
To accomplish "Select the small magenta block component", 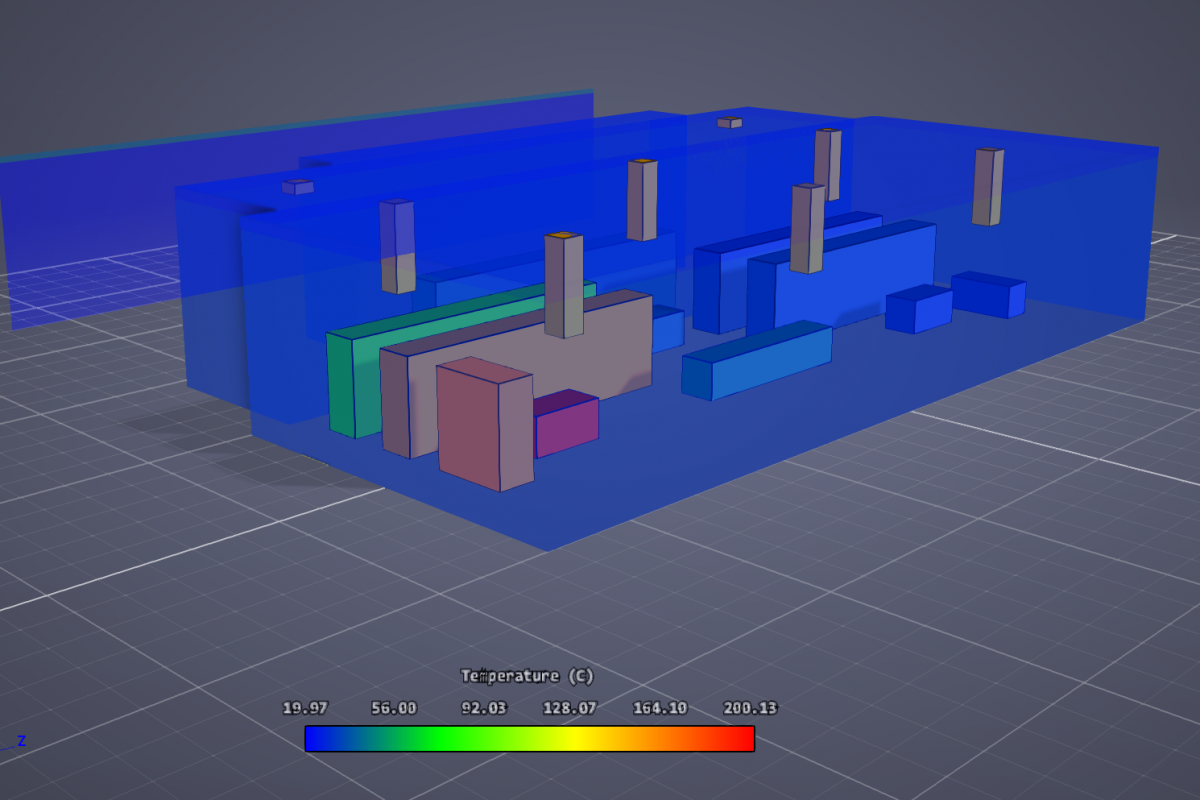I will (567, 425).
